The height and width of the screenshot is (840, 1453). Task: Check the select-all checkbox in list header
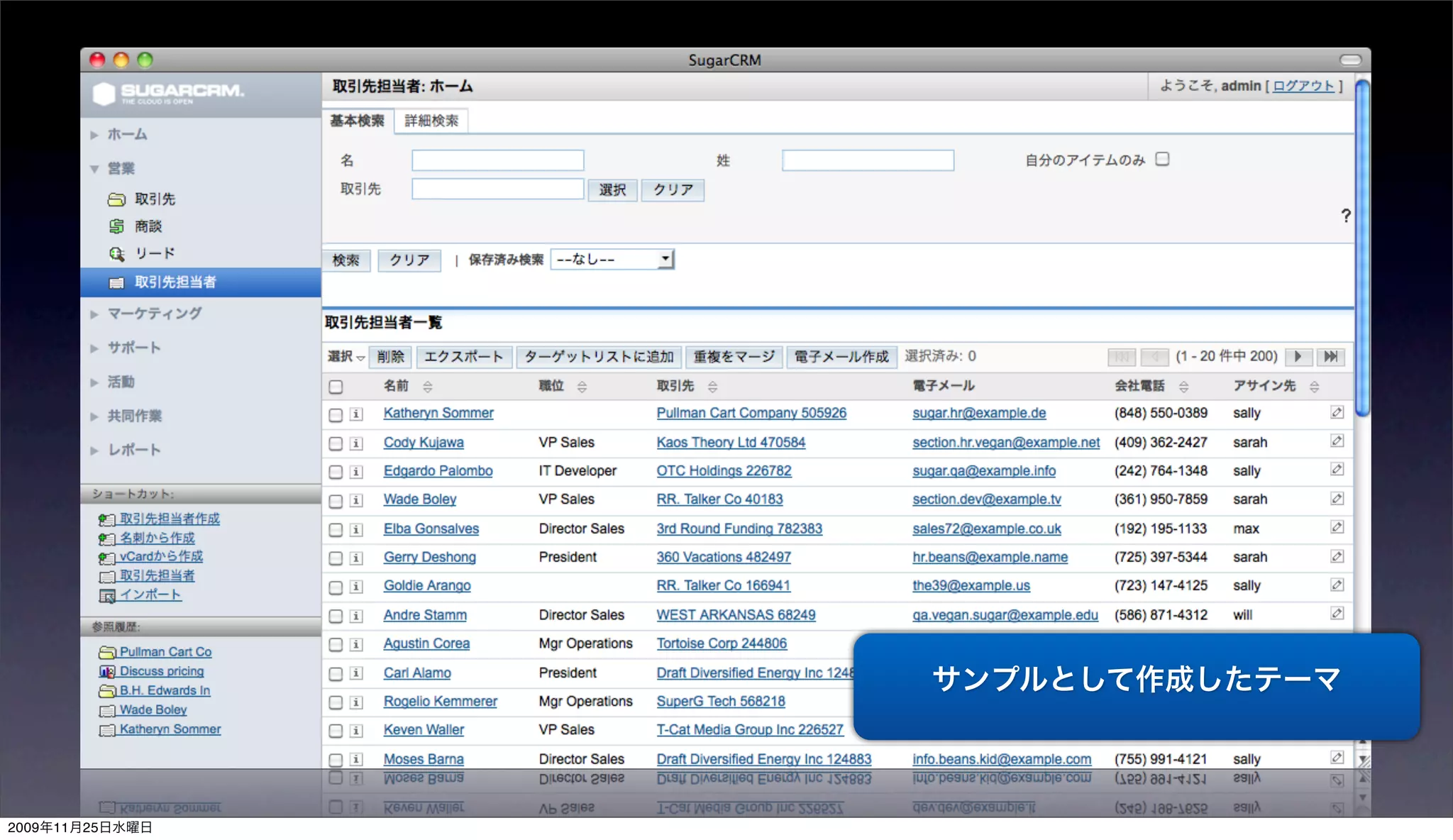point(336,387)
